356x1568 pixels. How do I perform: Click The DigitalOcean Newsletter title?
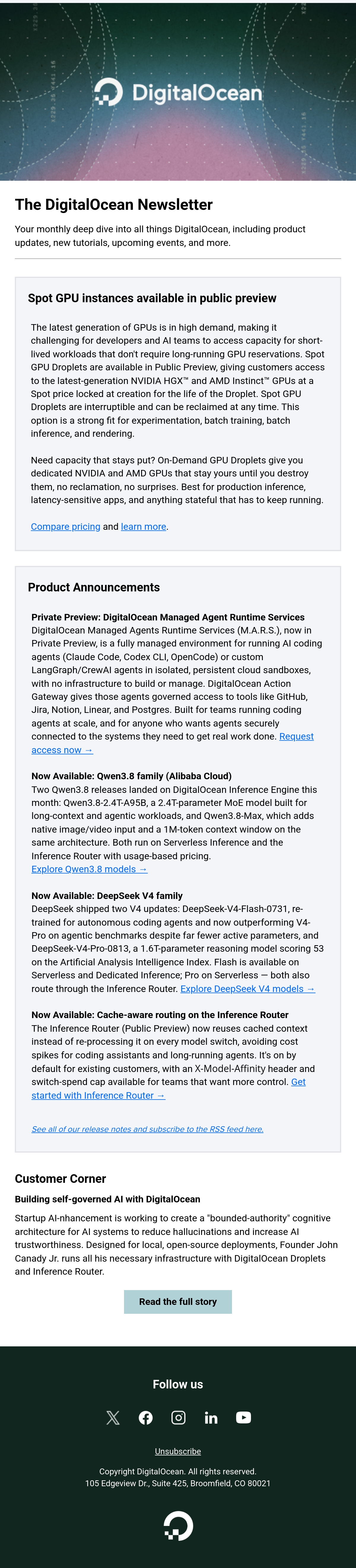(114, 204)
